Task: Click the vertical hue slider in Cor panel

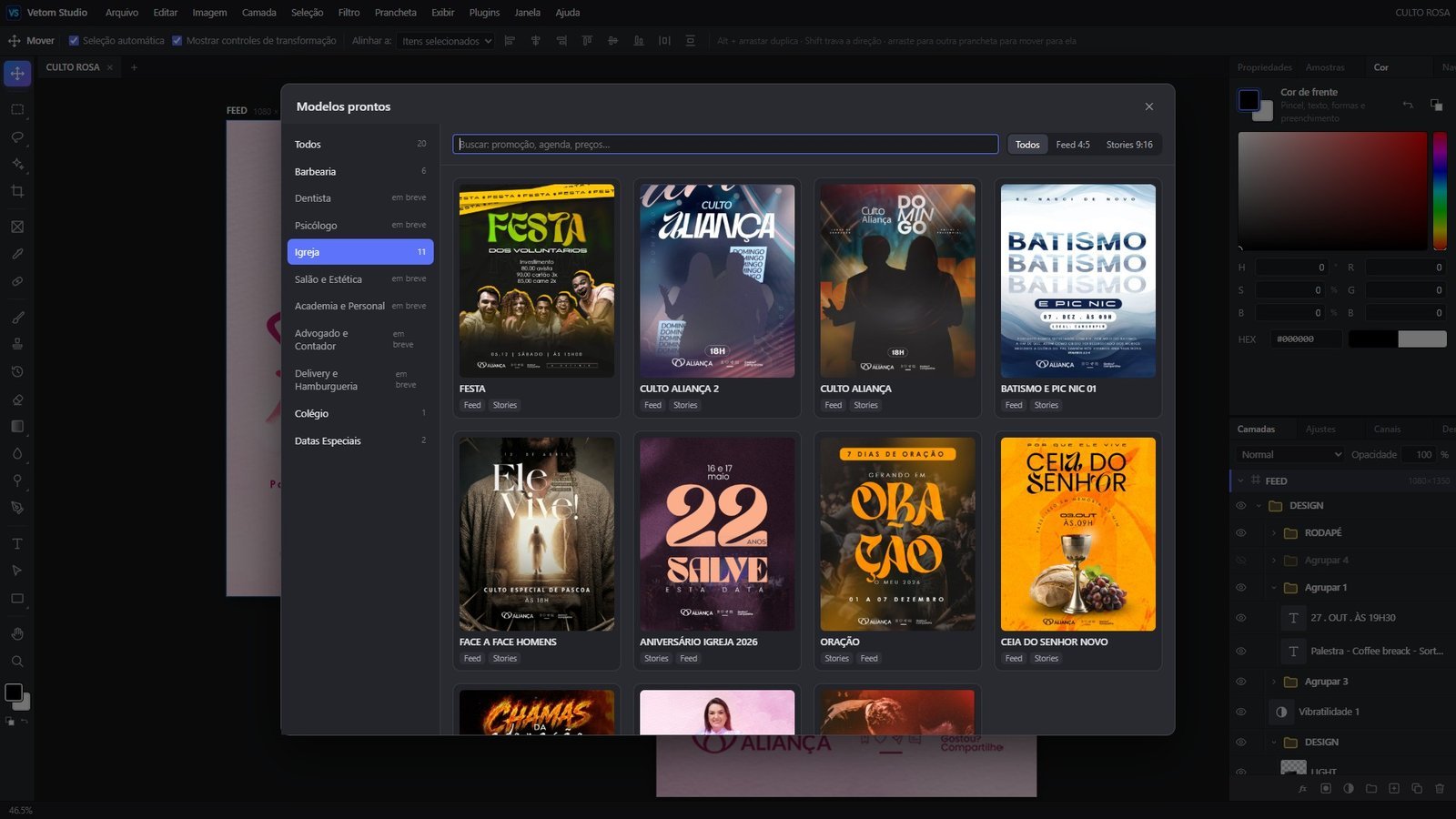Action: (x=1440, y=191)
